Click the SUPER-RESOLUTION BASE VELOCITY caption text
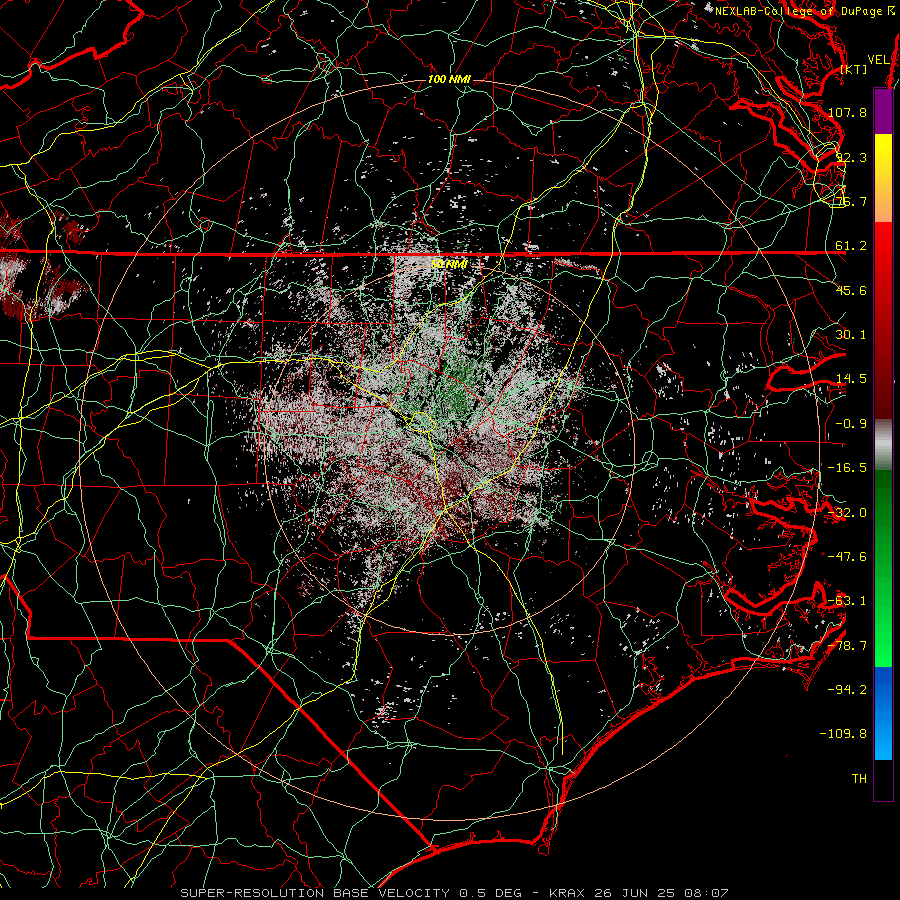Image resolution: width=900 pixels, height=900 pixels. [x=315, y=893]
